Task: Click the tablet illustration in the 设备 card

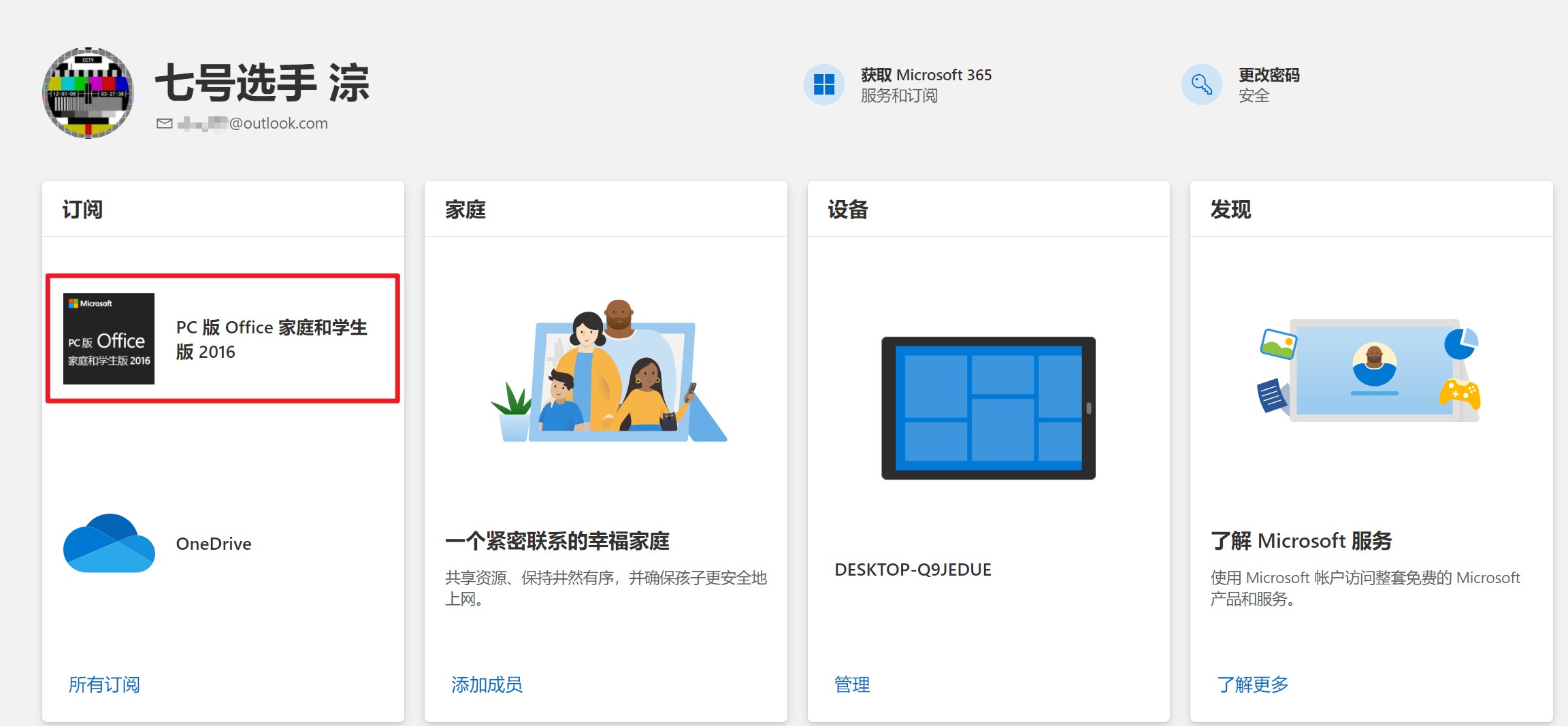Action: click(x=988, y=408)
